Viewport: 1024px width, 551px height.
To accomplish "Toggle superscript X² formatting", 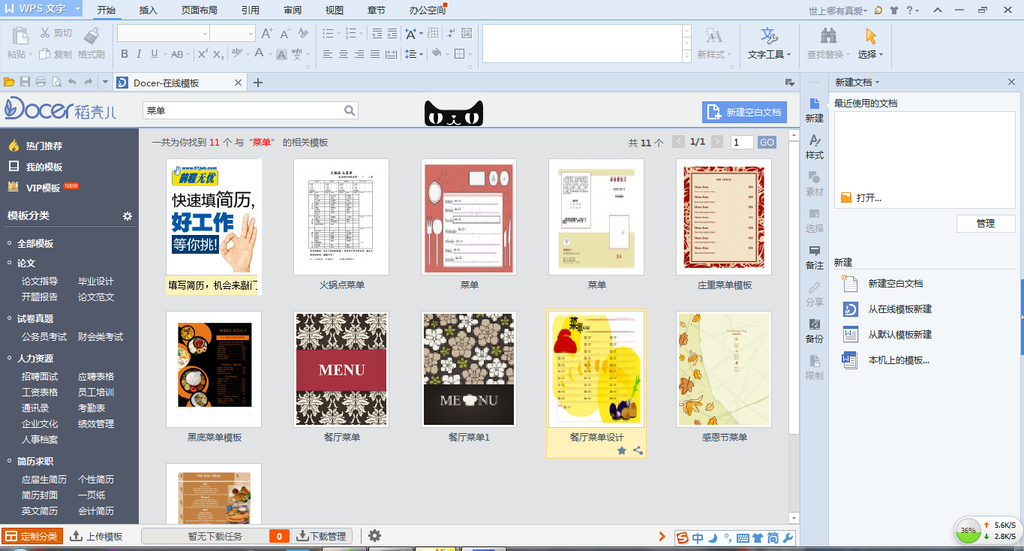I will click(202, 54).
